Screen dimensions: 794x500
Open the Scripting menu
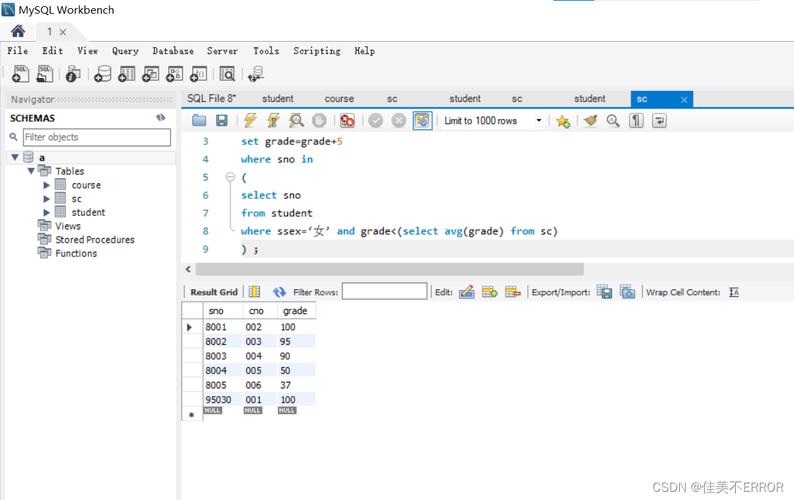pyautogui.click(x=316, y=51)
